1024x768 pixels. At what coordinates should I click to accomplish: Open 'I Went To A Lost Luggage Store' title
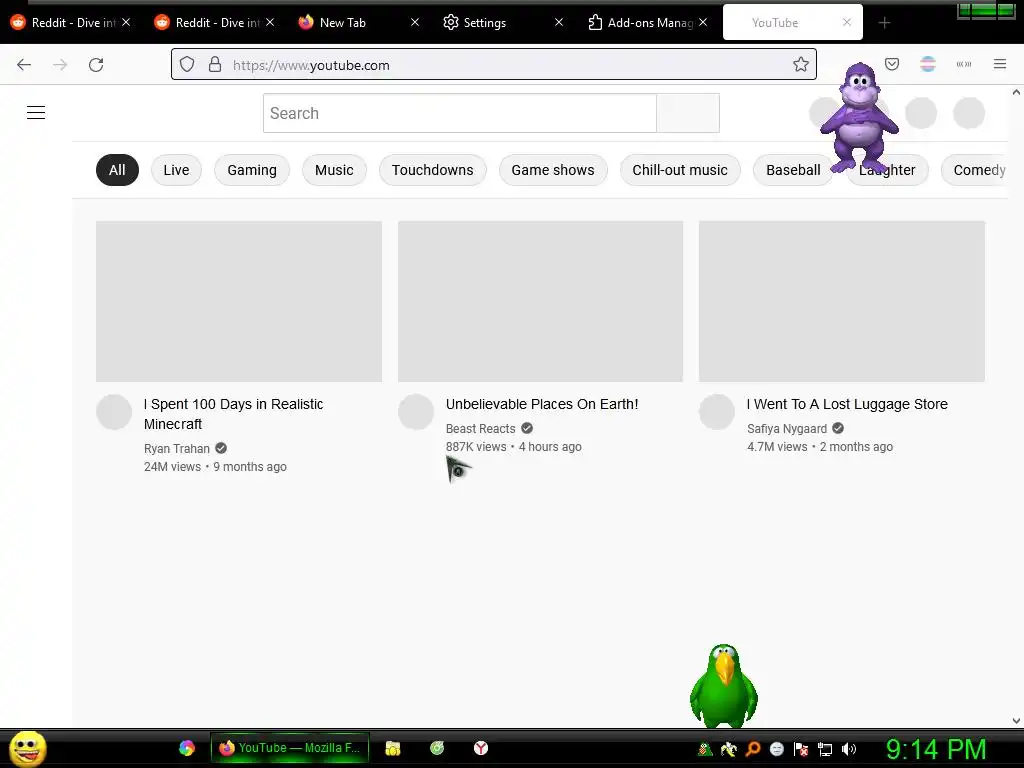[x=847, y=404]
